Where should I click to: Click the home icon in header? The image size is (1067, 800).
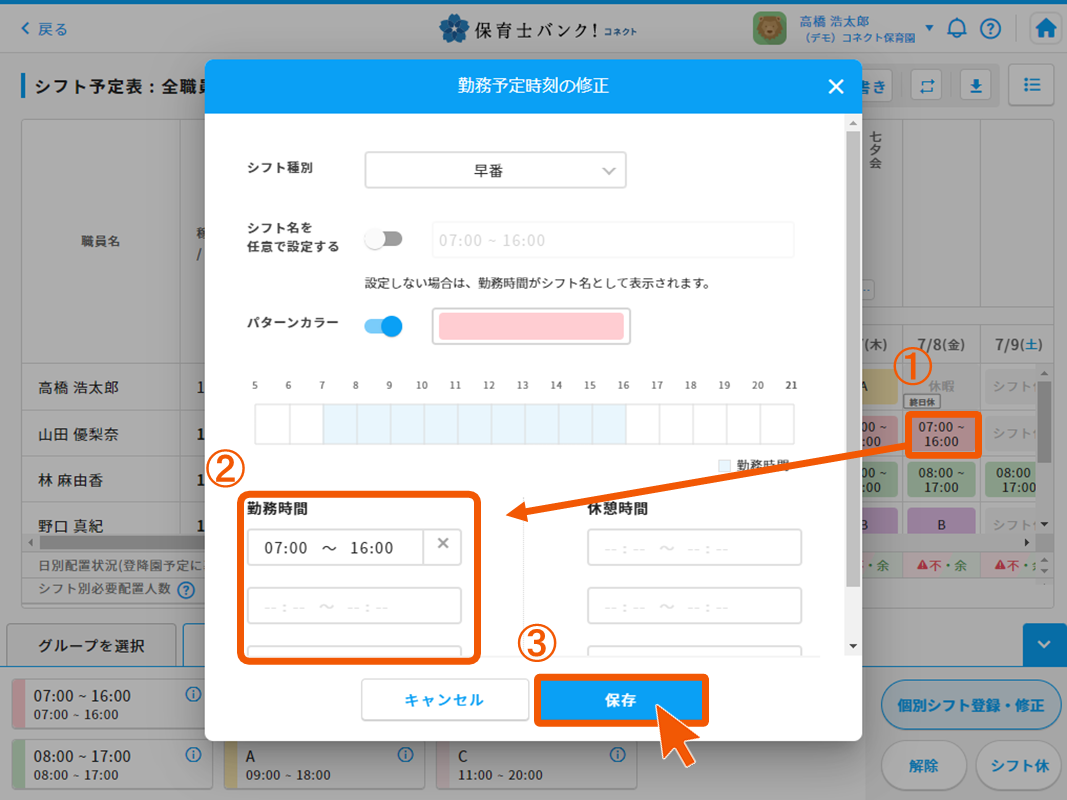(x=1046, y=28)
